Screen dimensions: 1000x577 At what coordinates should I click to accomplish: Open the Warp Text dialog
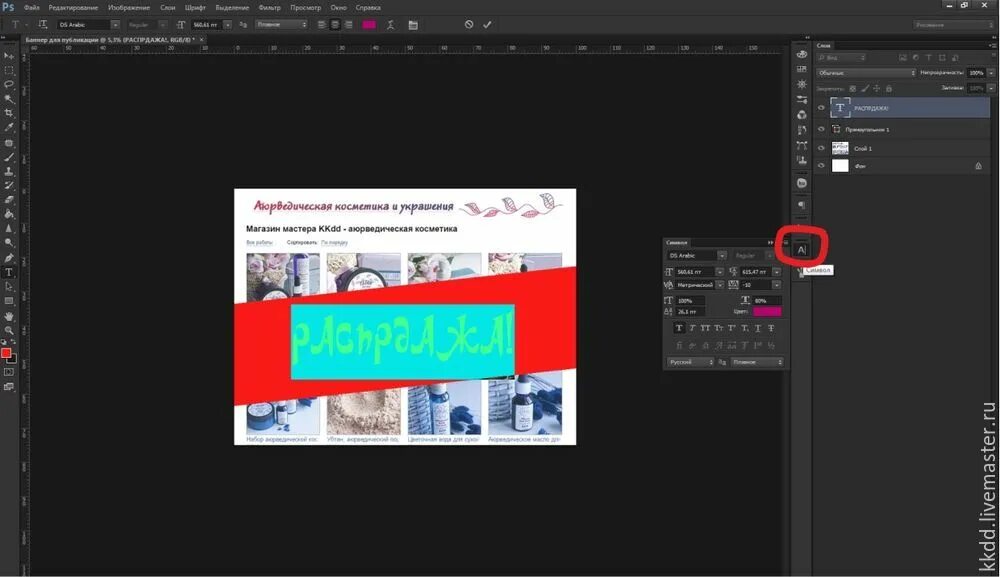(x=390, y=24)
